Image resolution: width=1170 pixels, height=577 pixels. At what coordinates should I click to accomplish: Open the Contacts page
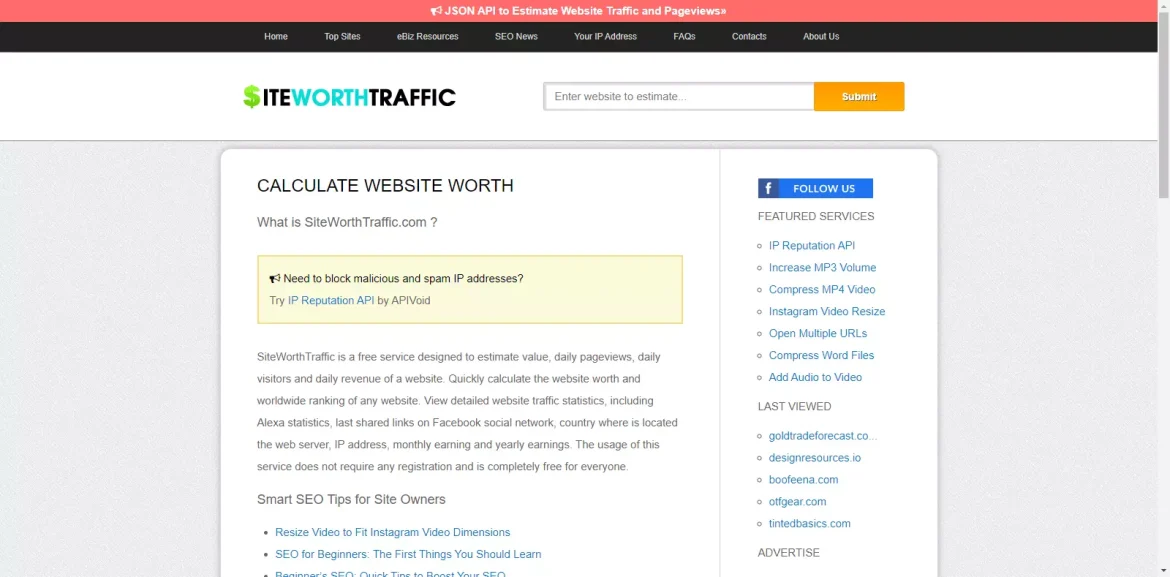pyautogui.click(x=748, y=37)
